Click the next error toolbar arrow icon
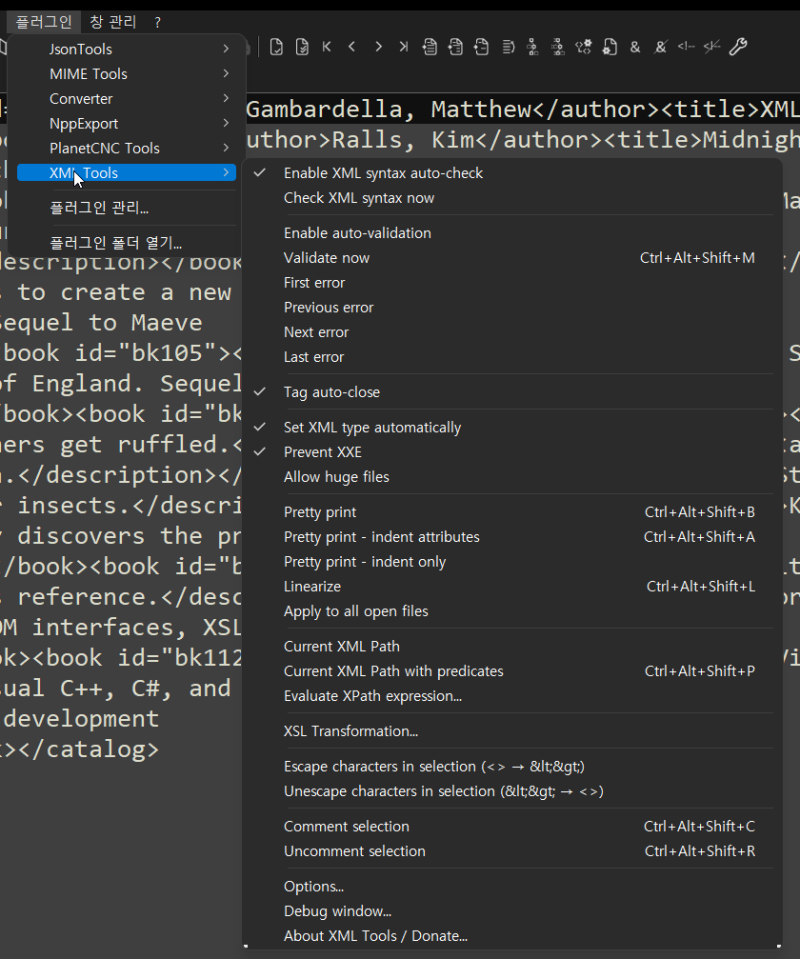800x959 pixels. pos(378,46)
